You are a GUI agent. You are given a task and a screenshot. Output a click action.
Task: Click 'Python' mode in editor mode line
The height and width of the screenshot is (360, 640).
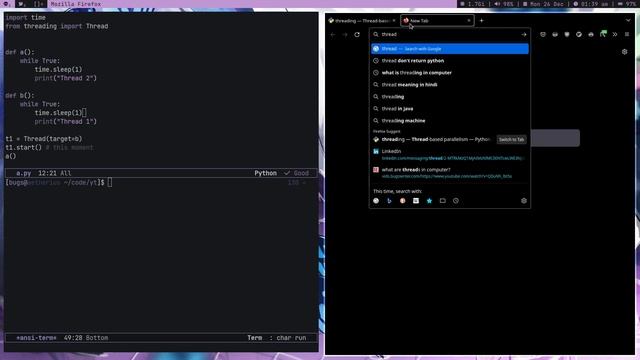[265, 173]
